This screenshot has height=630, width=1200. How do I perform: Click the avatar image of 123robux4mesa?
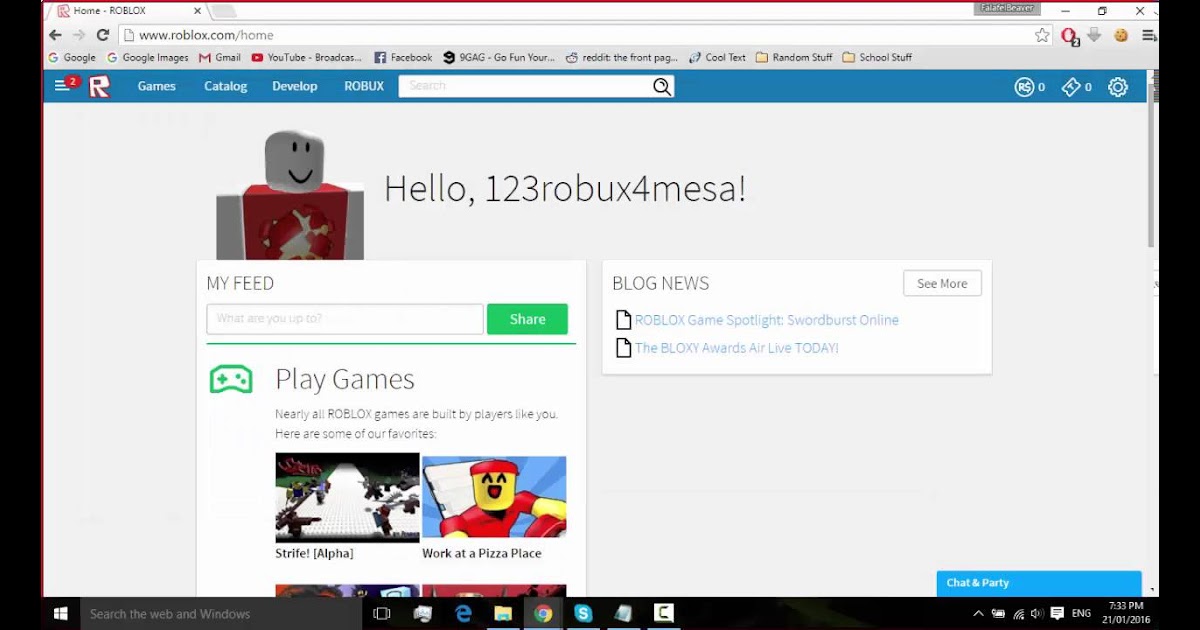point(290,195)
